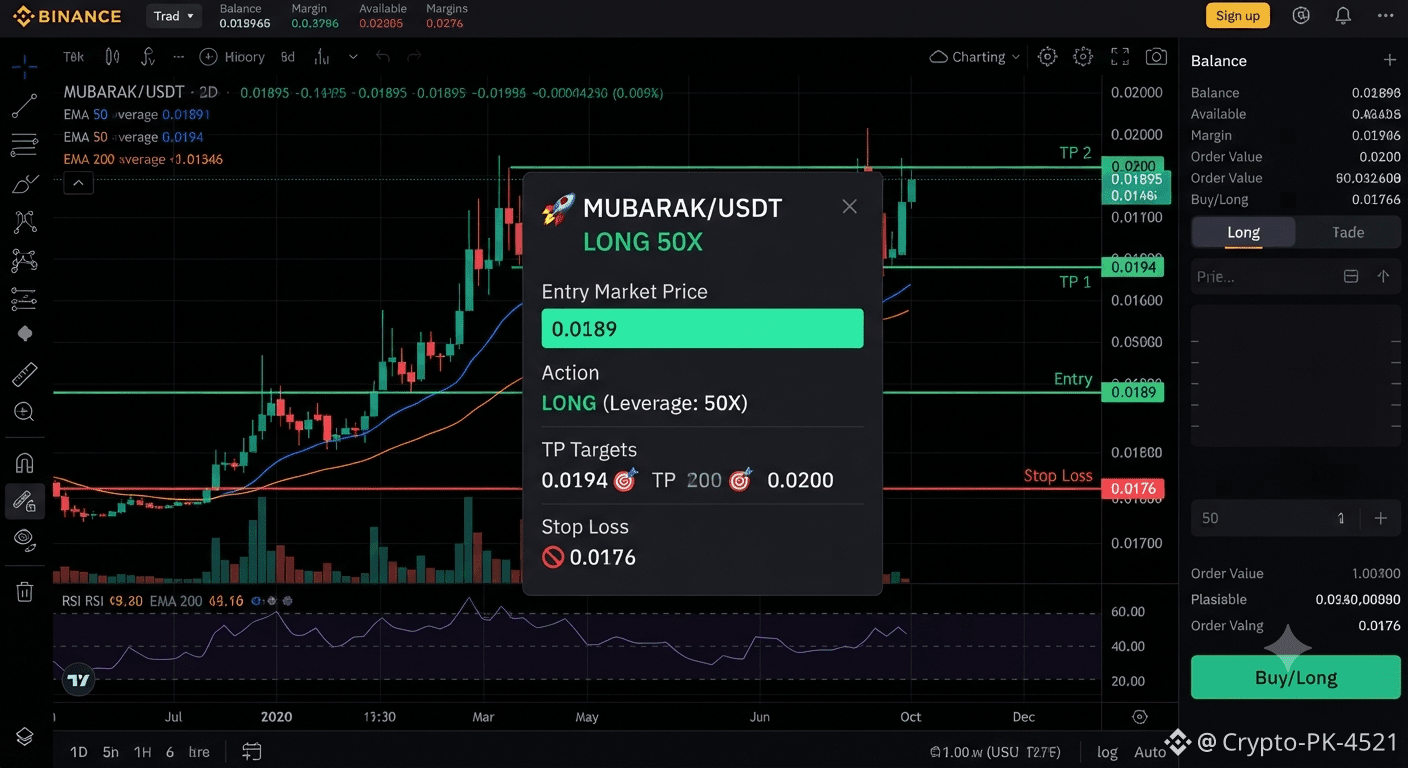Click the Sign up button
Screen dimensions: 1408x768
point(1238,16)
